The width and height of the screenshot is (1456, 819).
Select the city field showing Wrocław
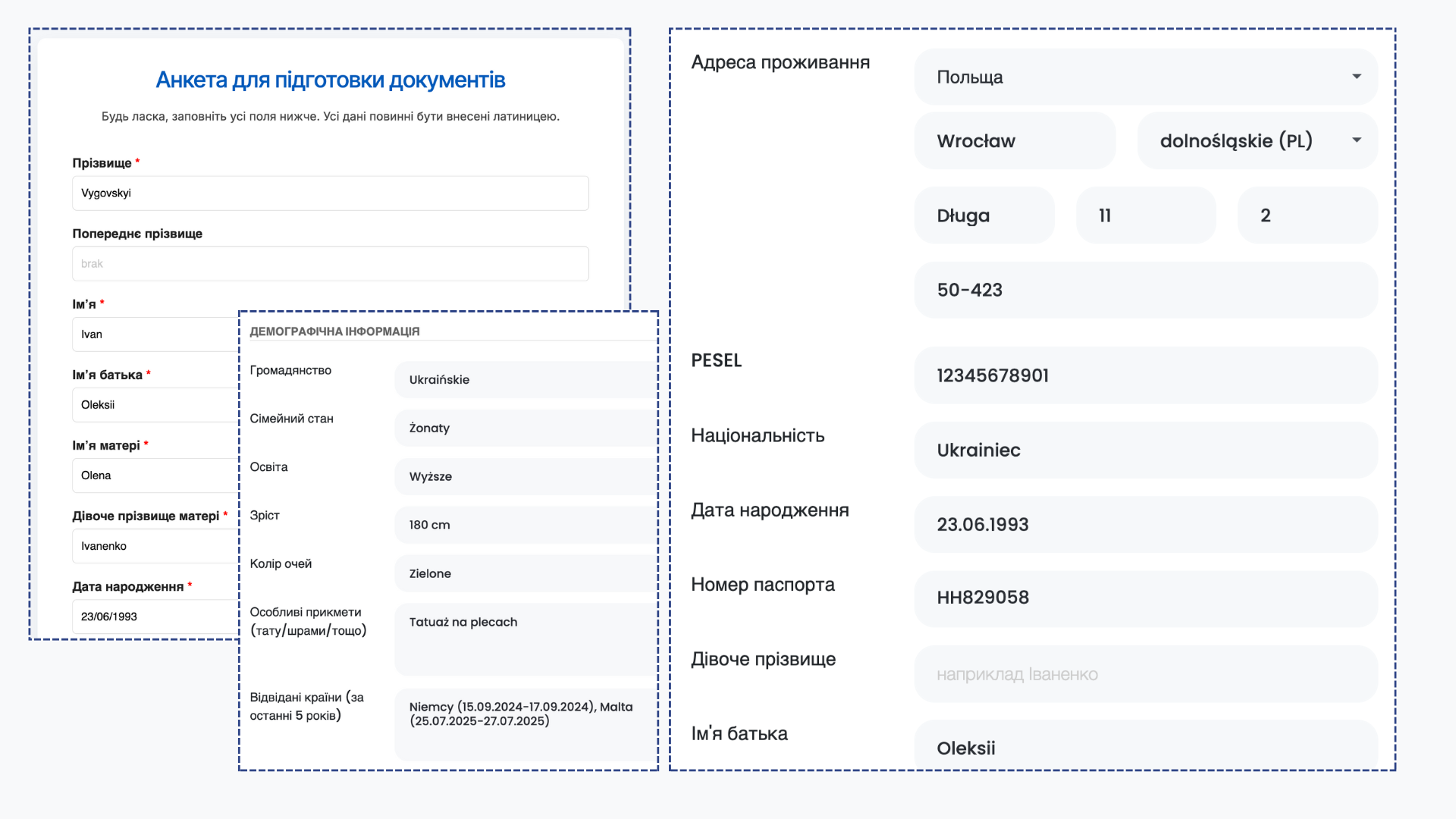(1015, 140)
